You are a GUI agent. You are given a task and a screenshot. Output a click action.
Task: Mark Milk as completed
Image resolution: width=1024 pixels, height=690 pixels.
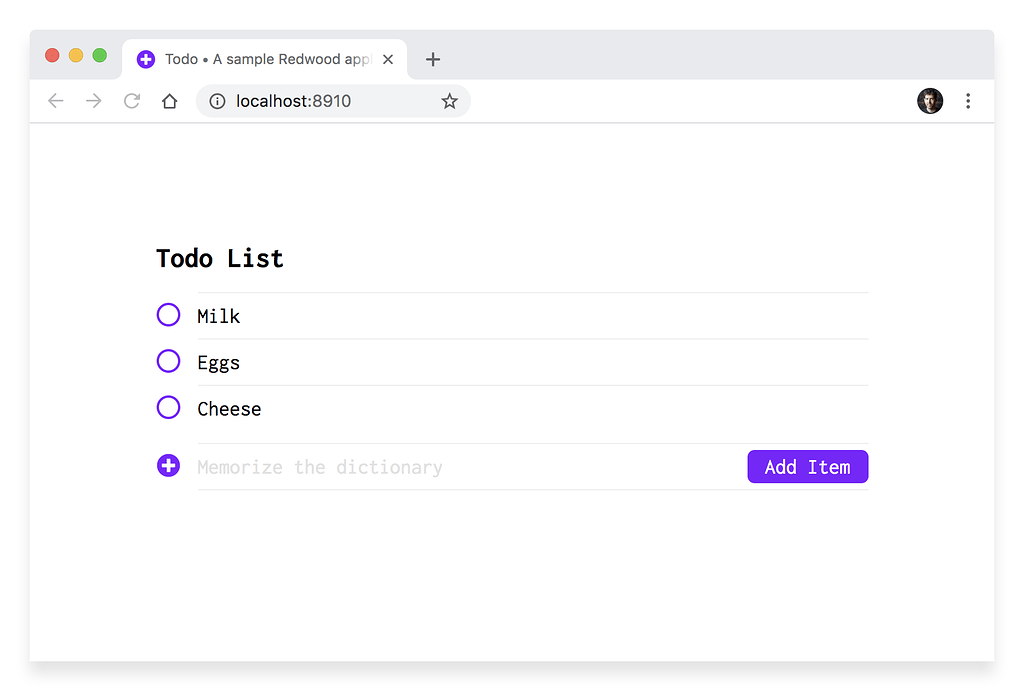point(168,315)
